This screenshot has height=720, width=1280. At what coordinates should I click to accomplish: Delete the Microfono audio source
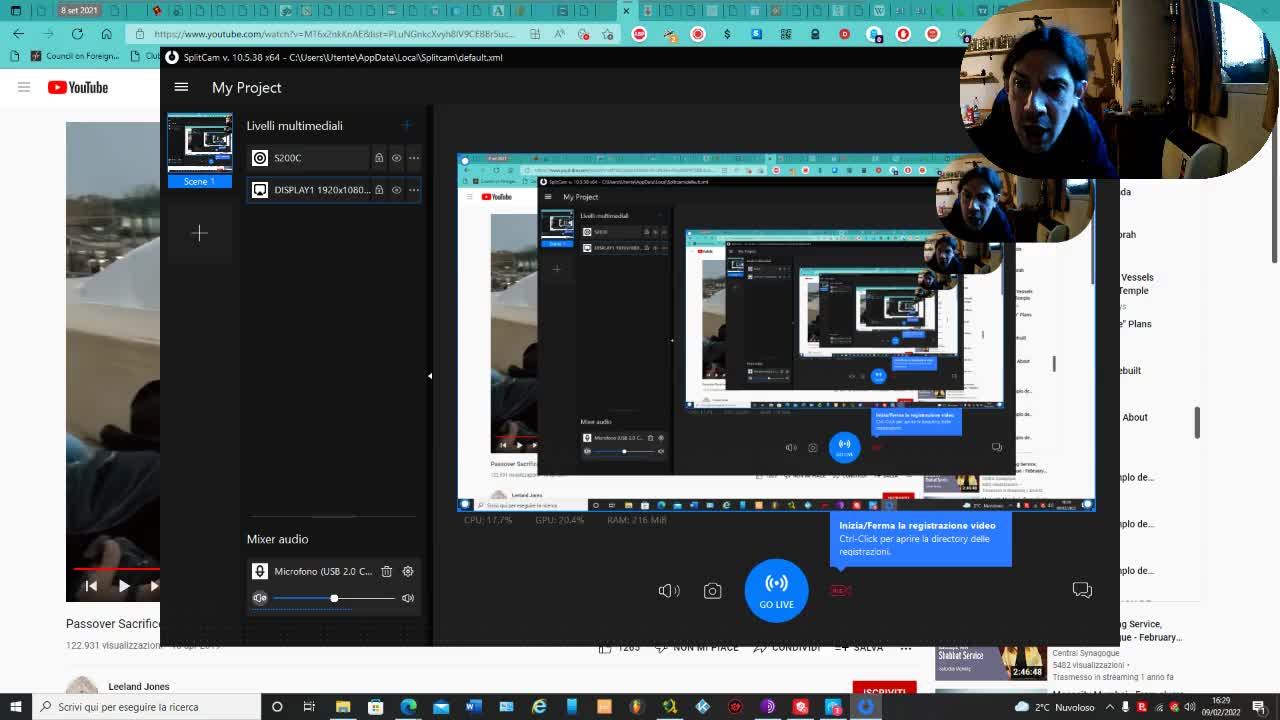click(387, 571)
